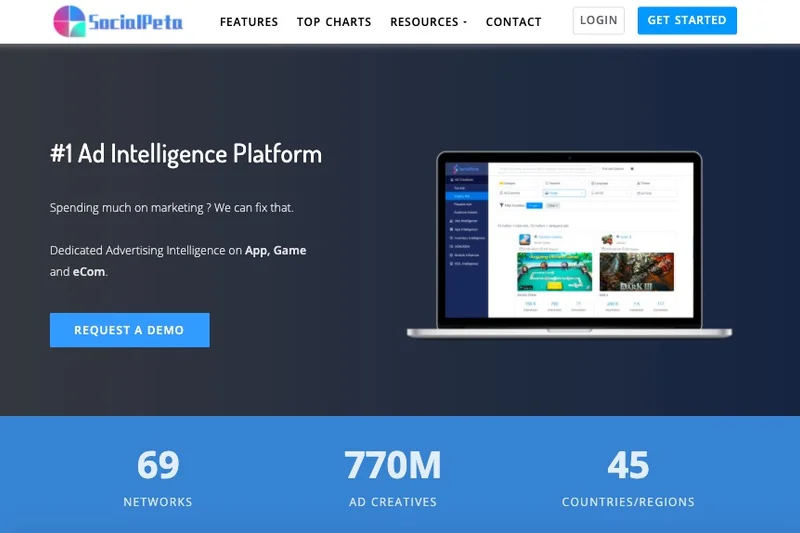Select the highlighted sidebar item in laptop preview
The height and width of the screenshot is (533, 800).
coord(464,196)
